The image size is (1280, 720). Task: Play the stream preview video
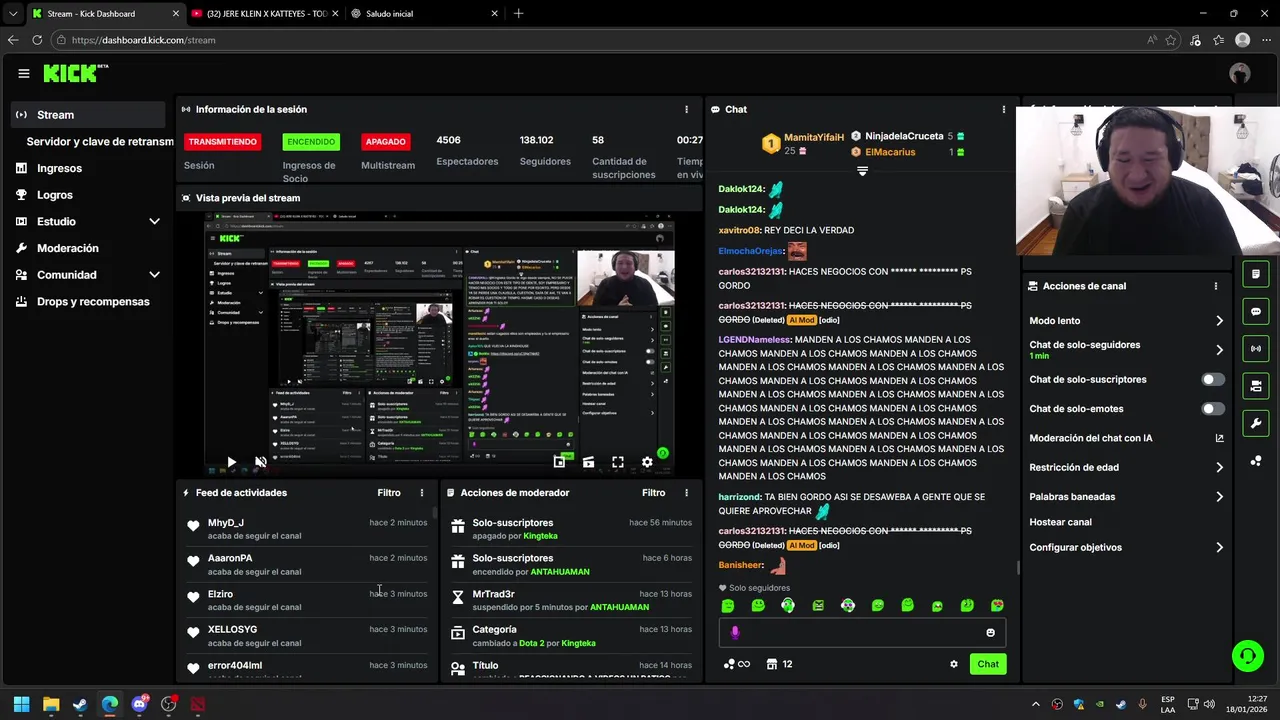click(231, 462)
